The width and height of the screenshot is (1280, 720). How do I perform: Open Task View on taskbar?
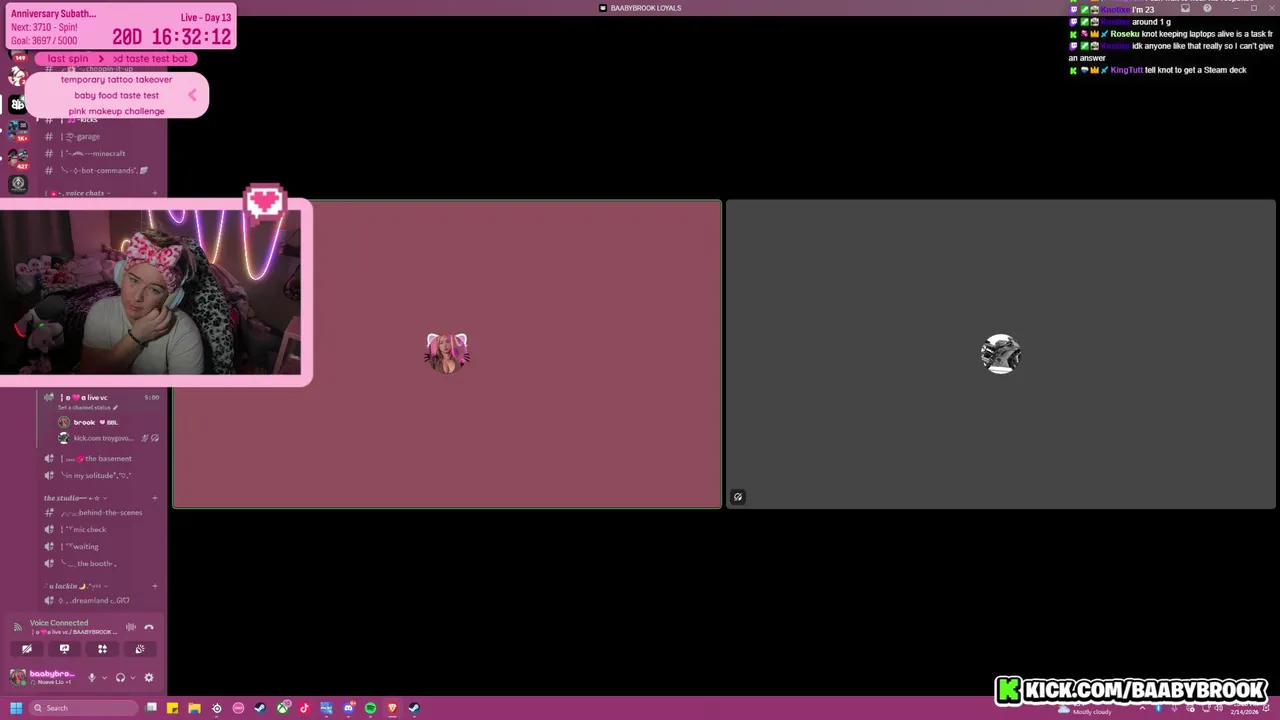point(151,708)
